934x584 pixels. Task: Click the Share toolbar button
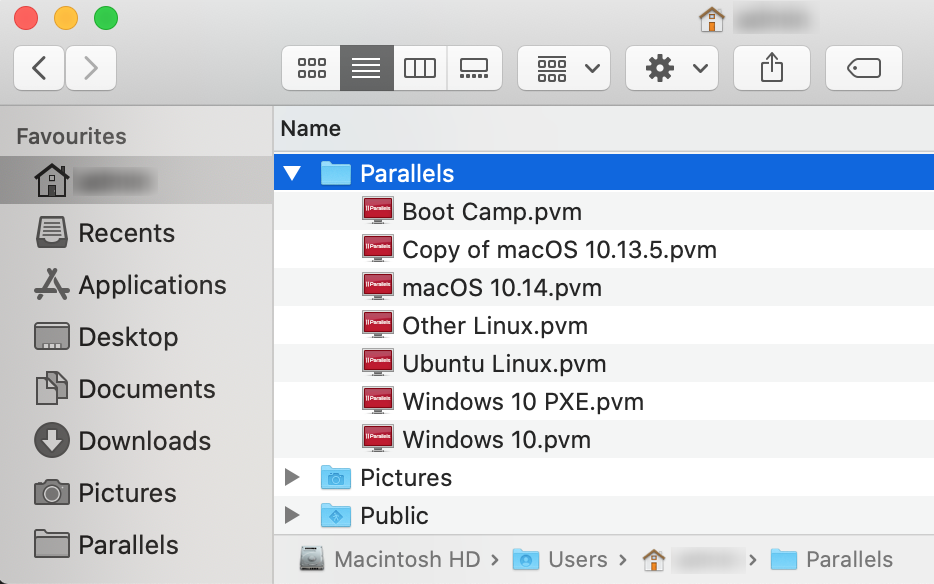coord(771,68)
